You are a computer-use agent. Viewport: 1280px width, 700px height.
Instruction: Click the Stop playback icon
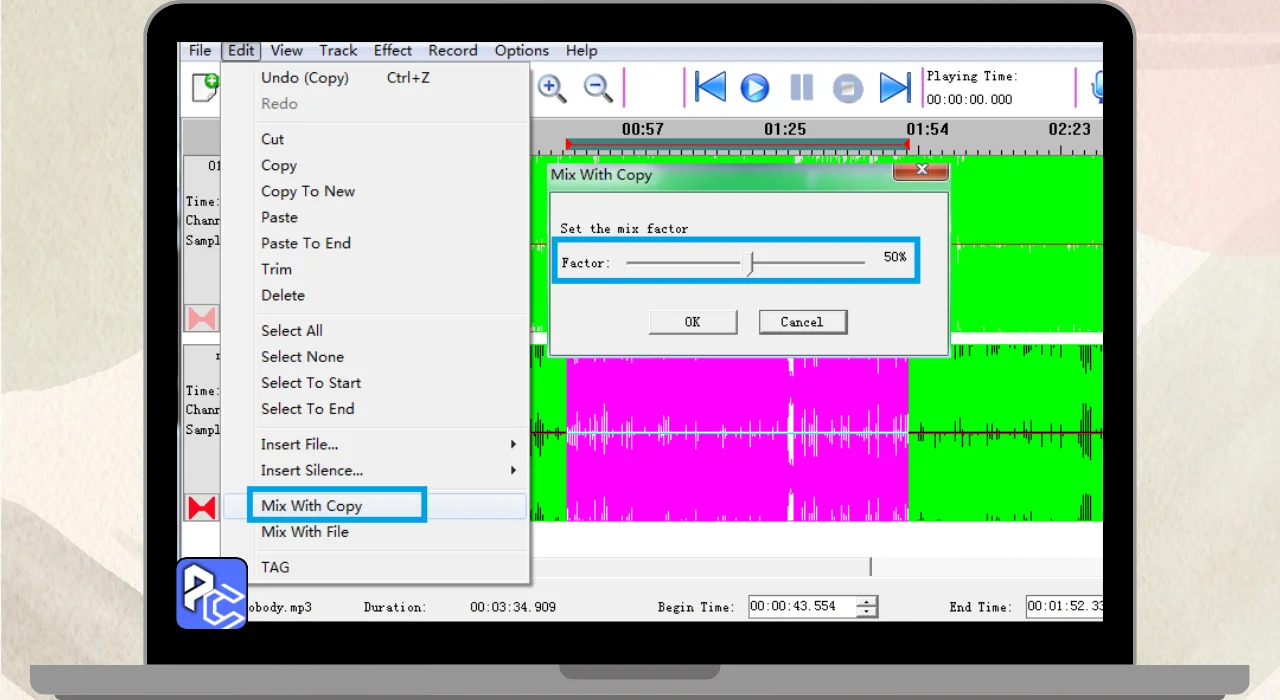coord(848,88)
